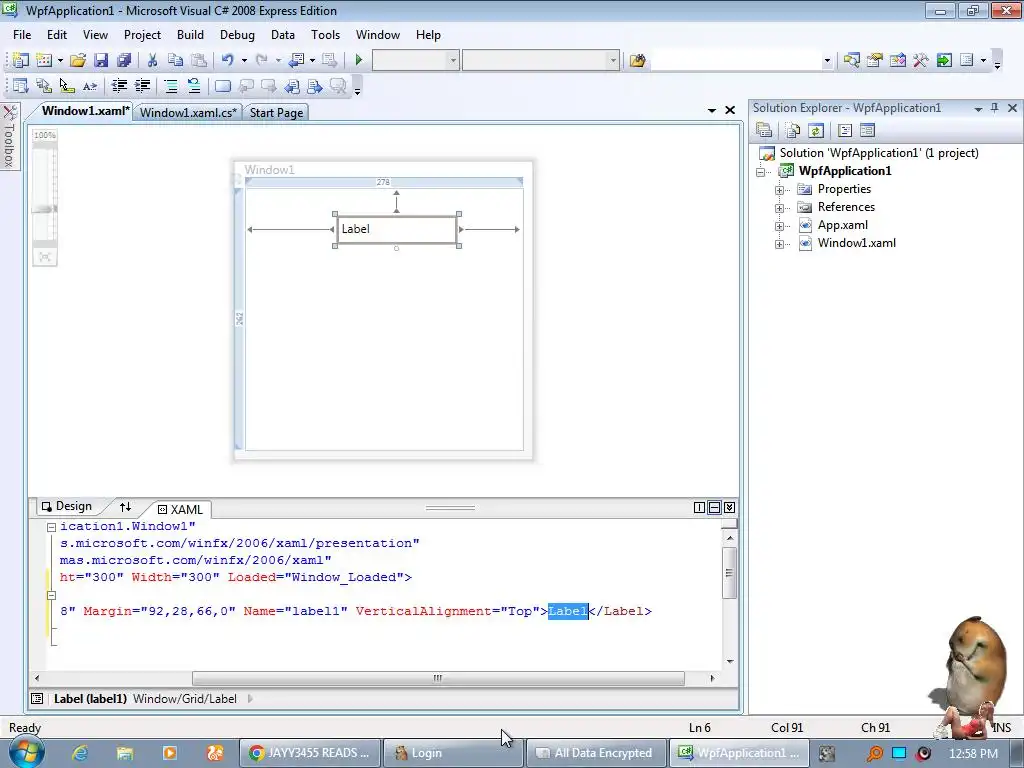The height and width of the screenshot is (768, 1024).
Task: Open the Toolbox hammer-and-wrench icon
Action: pyautogui.click(x=921, y=60)
